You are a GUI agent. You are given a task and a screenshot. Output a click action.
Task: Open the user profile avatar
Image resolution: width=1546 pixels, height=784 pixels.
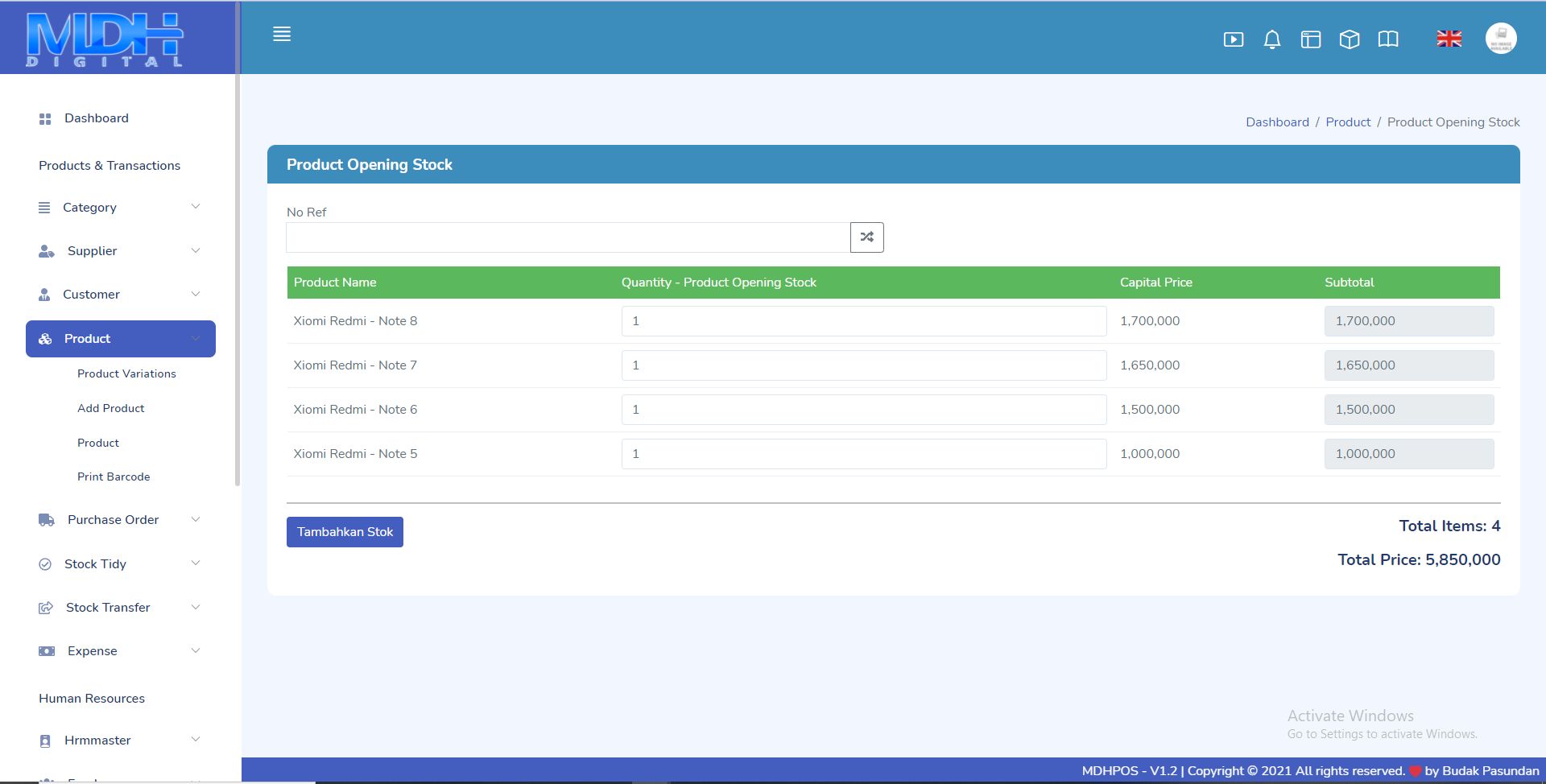pos(1501,39)
